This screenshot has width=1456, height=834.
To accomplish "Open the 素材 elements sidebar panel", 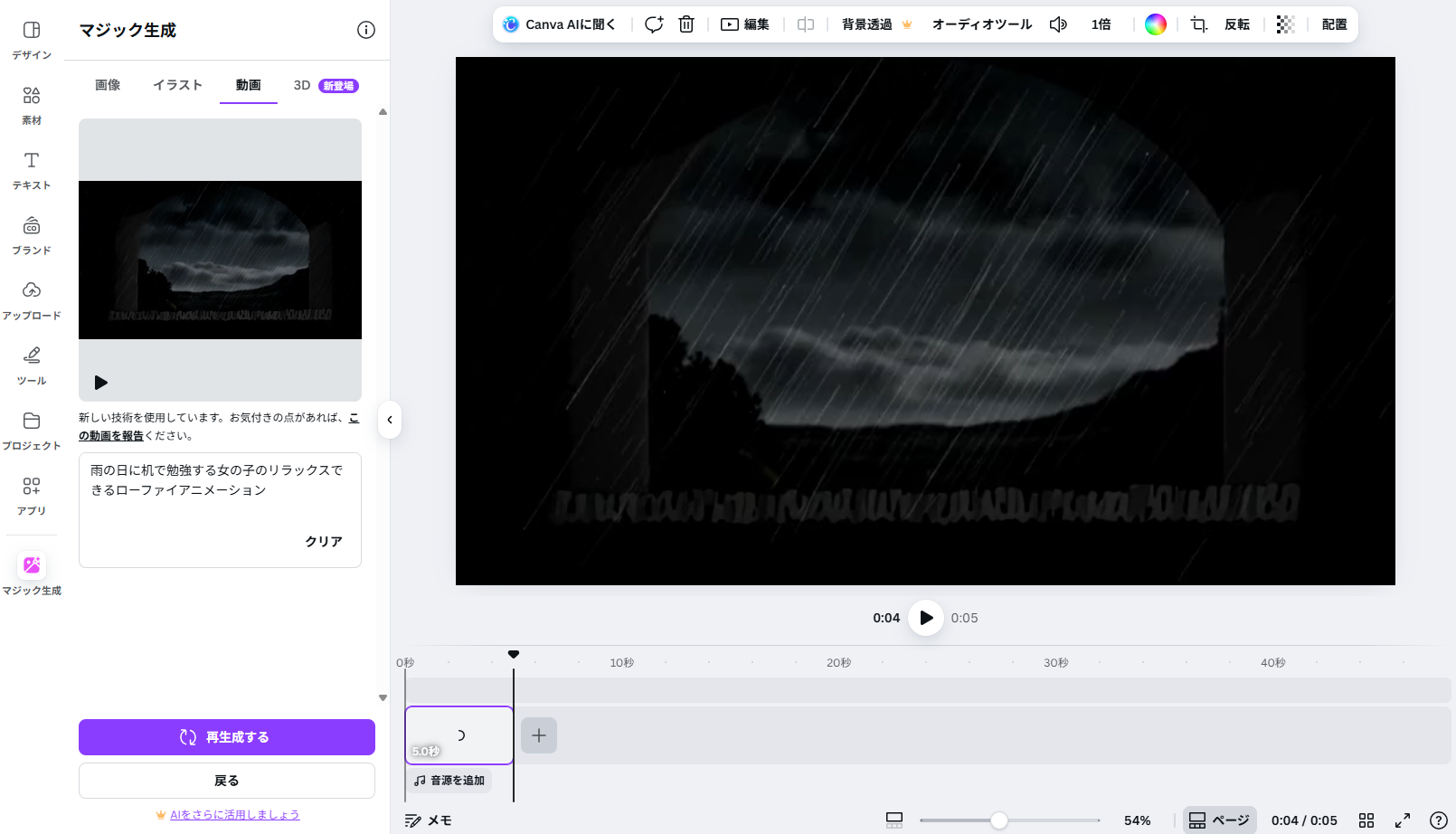I will pyautogui.click(x=32, y=105).
